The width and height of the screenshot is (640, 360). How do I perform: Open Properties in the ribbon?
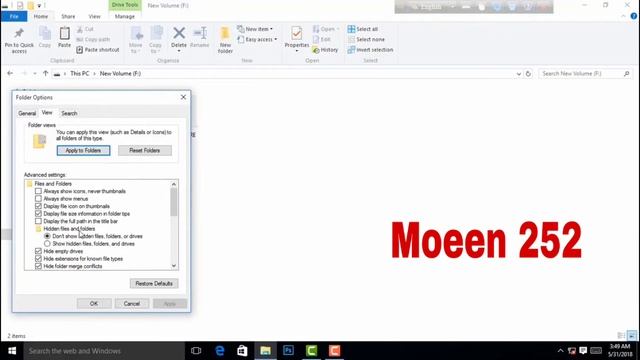click(297, 39)
